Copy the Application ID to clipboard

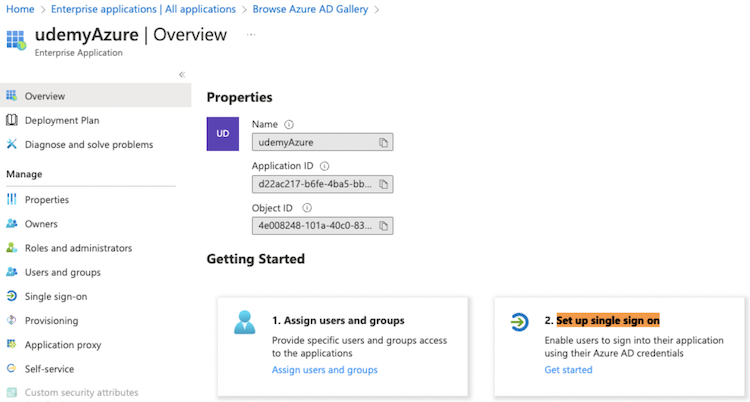tap(383, 184)
